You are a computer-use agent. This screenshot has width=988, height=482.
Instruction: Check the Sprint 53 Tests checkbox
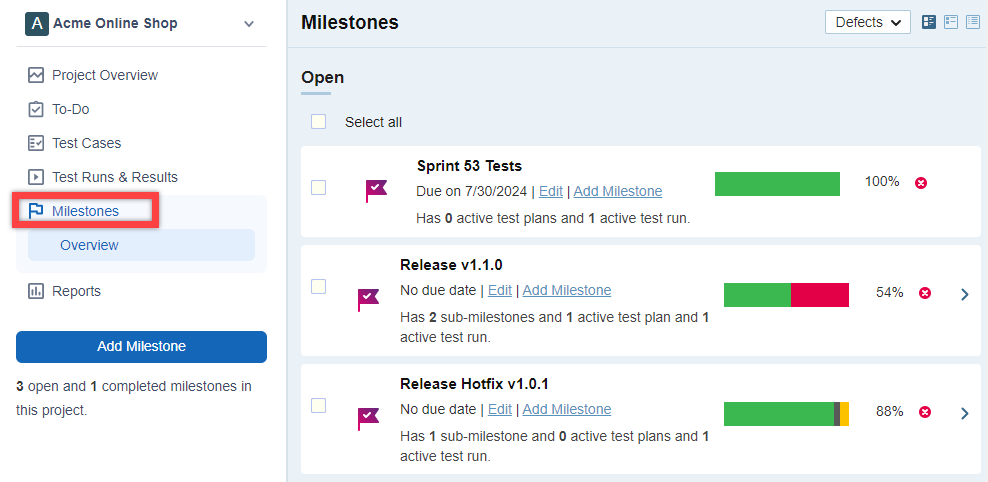pos(319,187)
